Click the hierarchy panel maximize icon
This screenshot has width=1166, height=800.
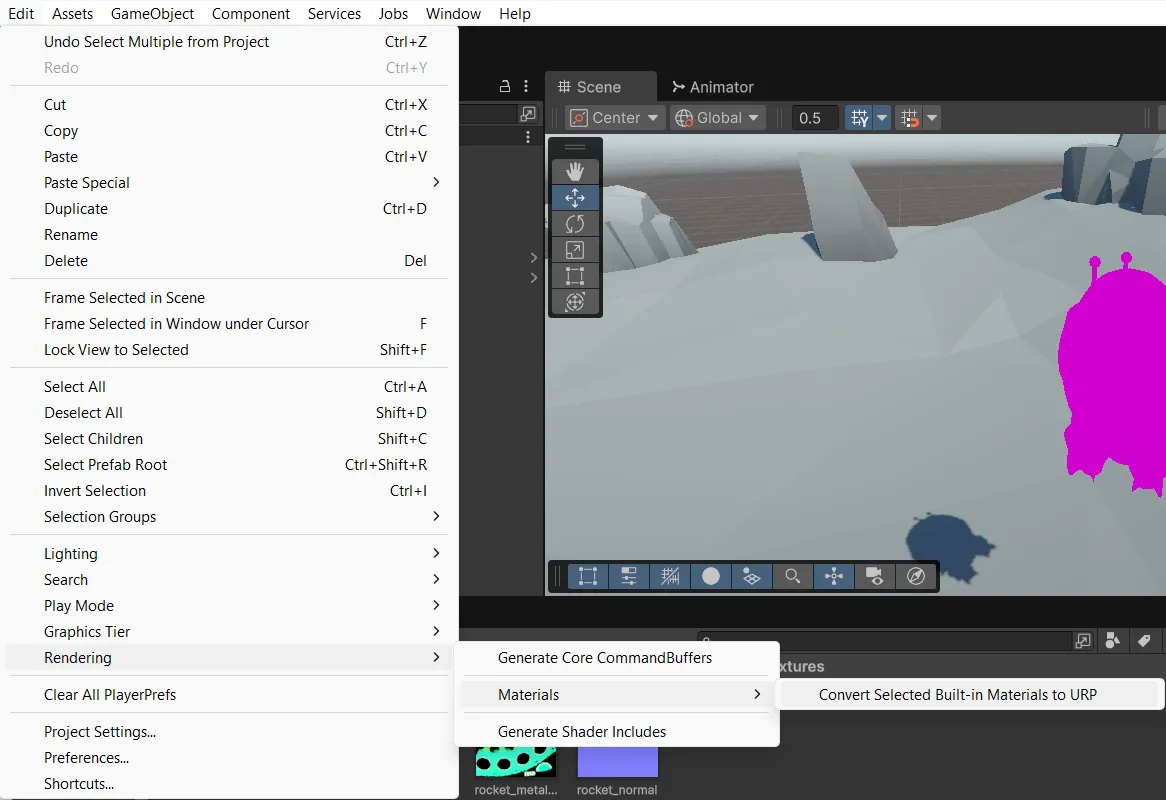528,114
